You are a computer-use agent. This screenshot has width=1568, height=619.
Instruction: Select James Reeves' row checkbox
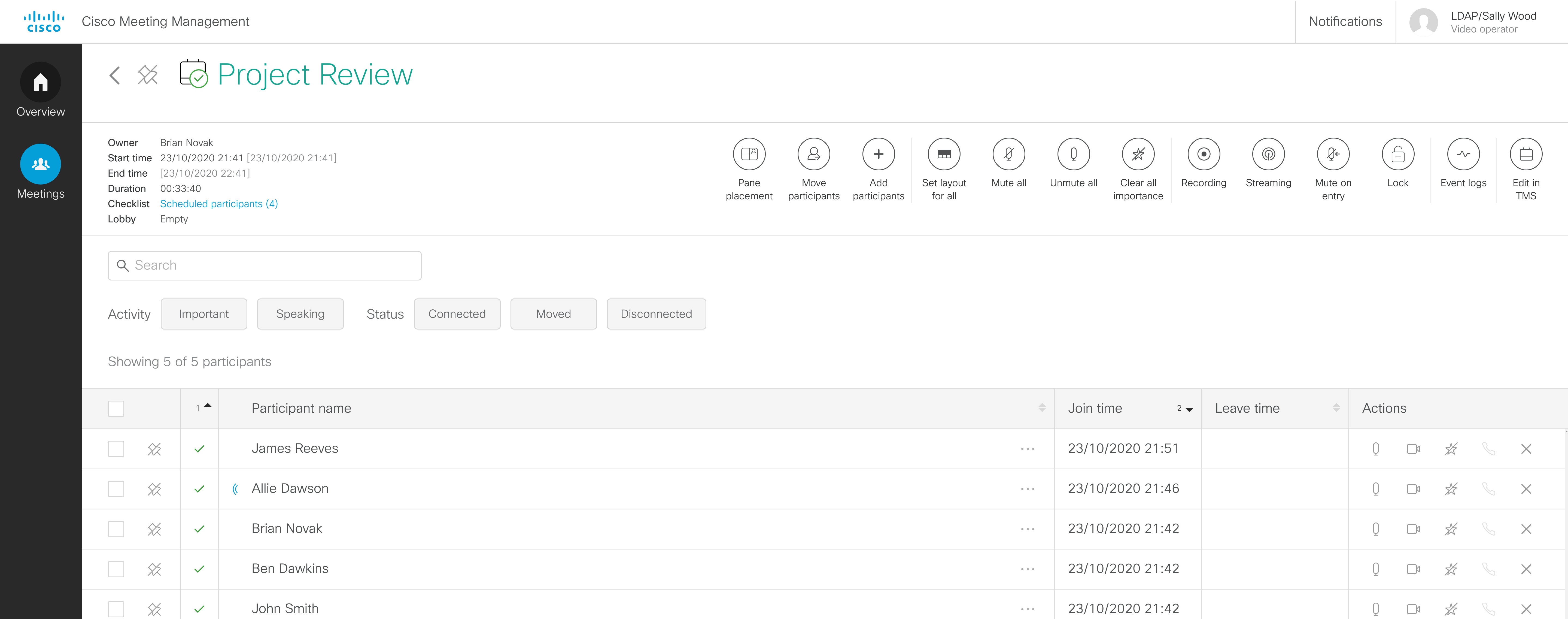click(x=116, y=449)
